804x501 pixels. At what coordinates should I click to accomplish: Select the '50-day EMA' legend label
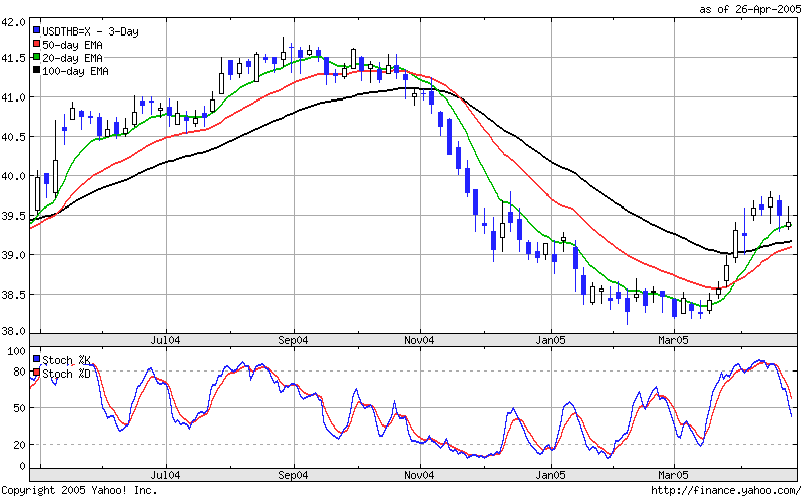(72, 45)
